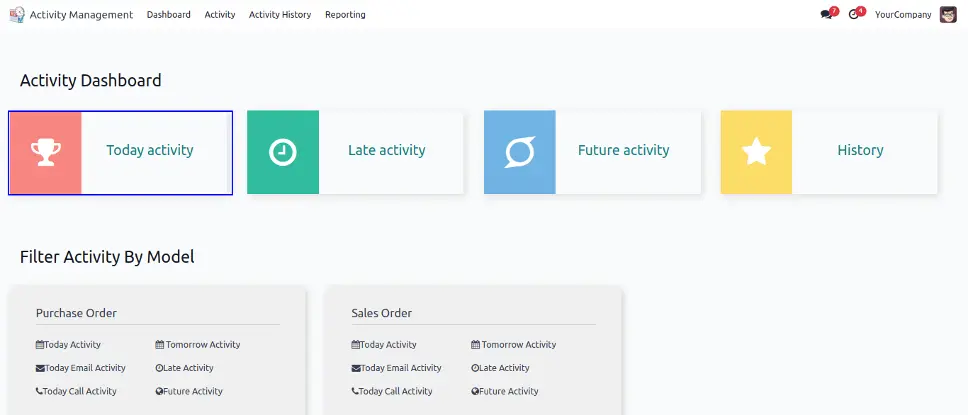This screenshot has width=968, height=415.
Task: Open the History card
Action: coord(860,151)
